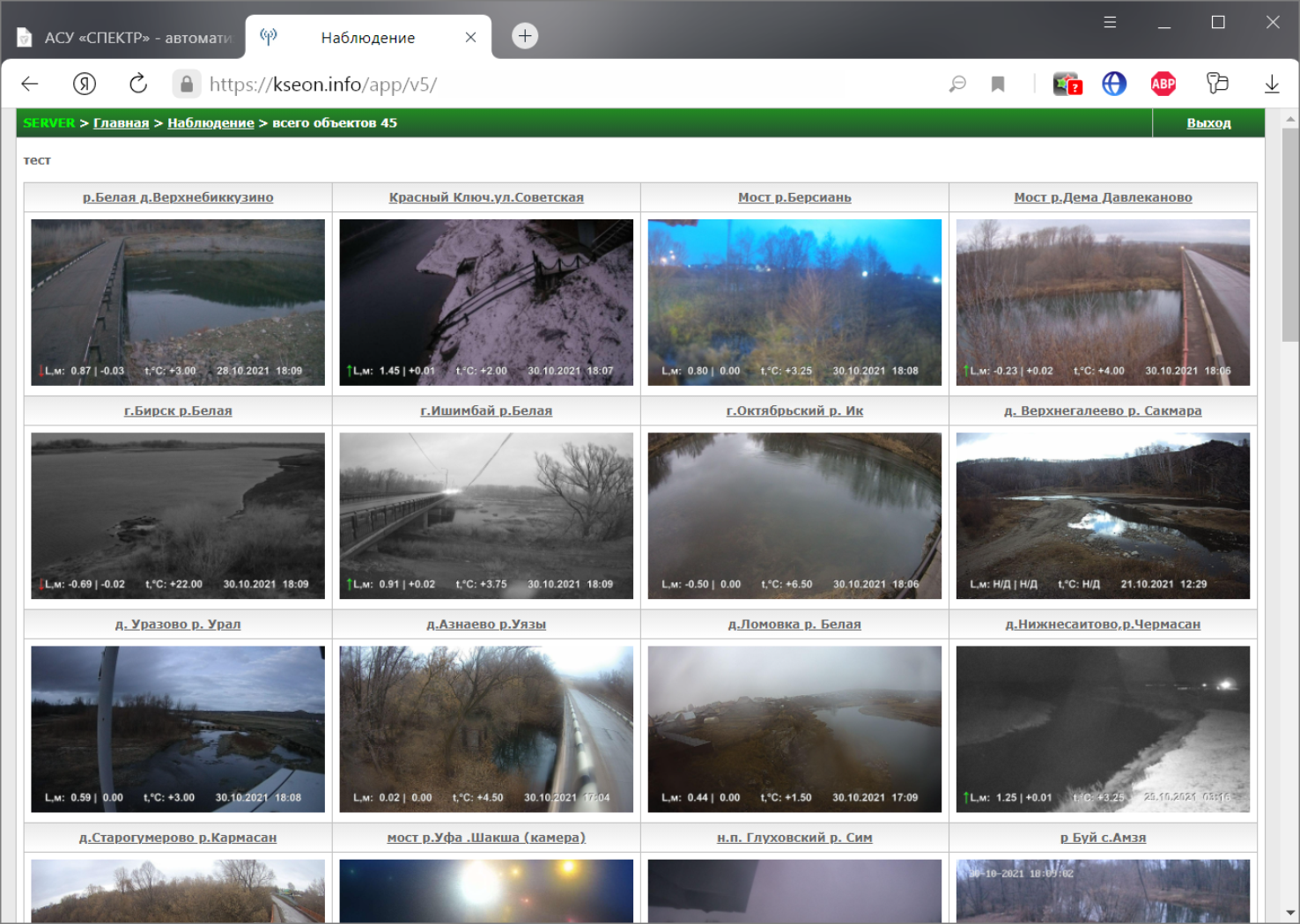This screenshot has width=1300, height=924.
Task: Open the downloads arrow icon
Action: click(1272, 84)
